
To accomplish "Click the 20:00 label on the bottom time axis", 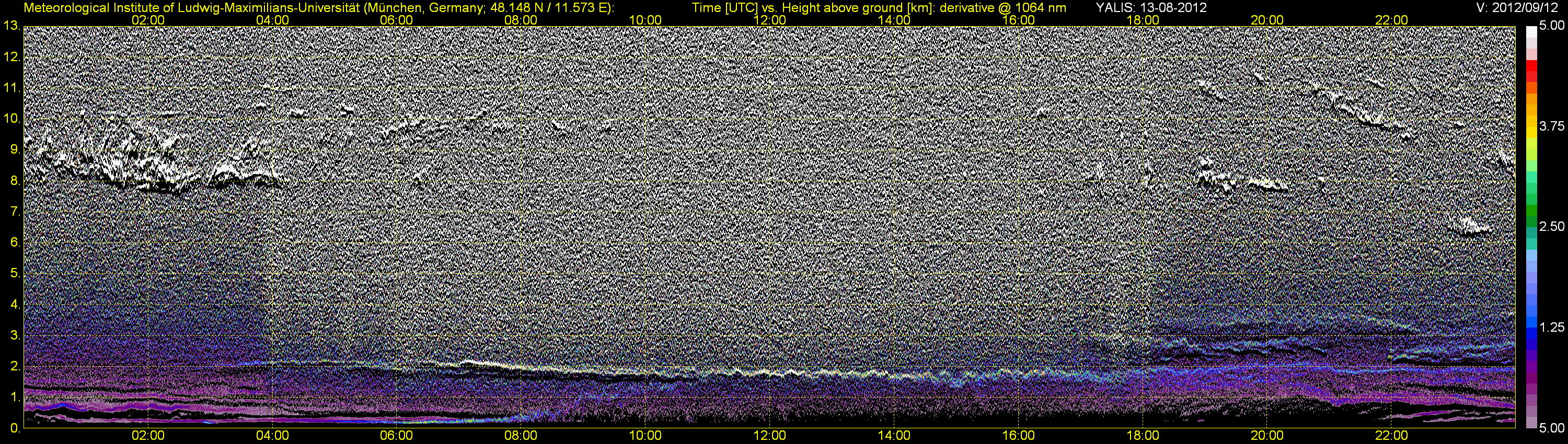I will pos(1267,436).
